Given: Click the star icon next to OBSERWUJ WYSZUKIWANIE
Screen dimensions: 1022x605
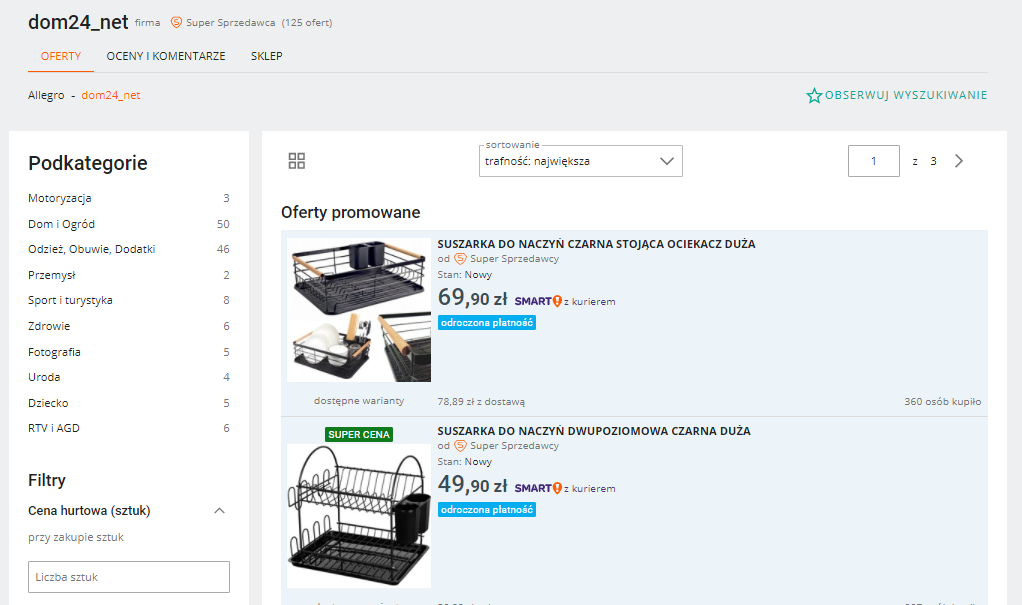Looking at the screenshot, I should point(813,95).
